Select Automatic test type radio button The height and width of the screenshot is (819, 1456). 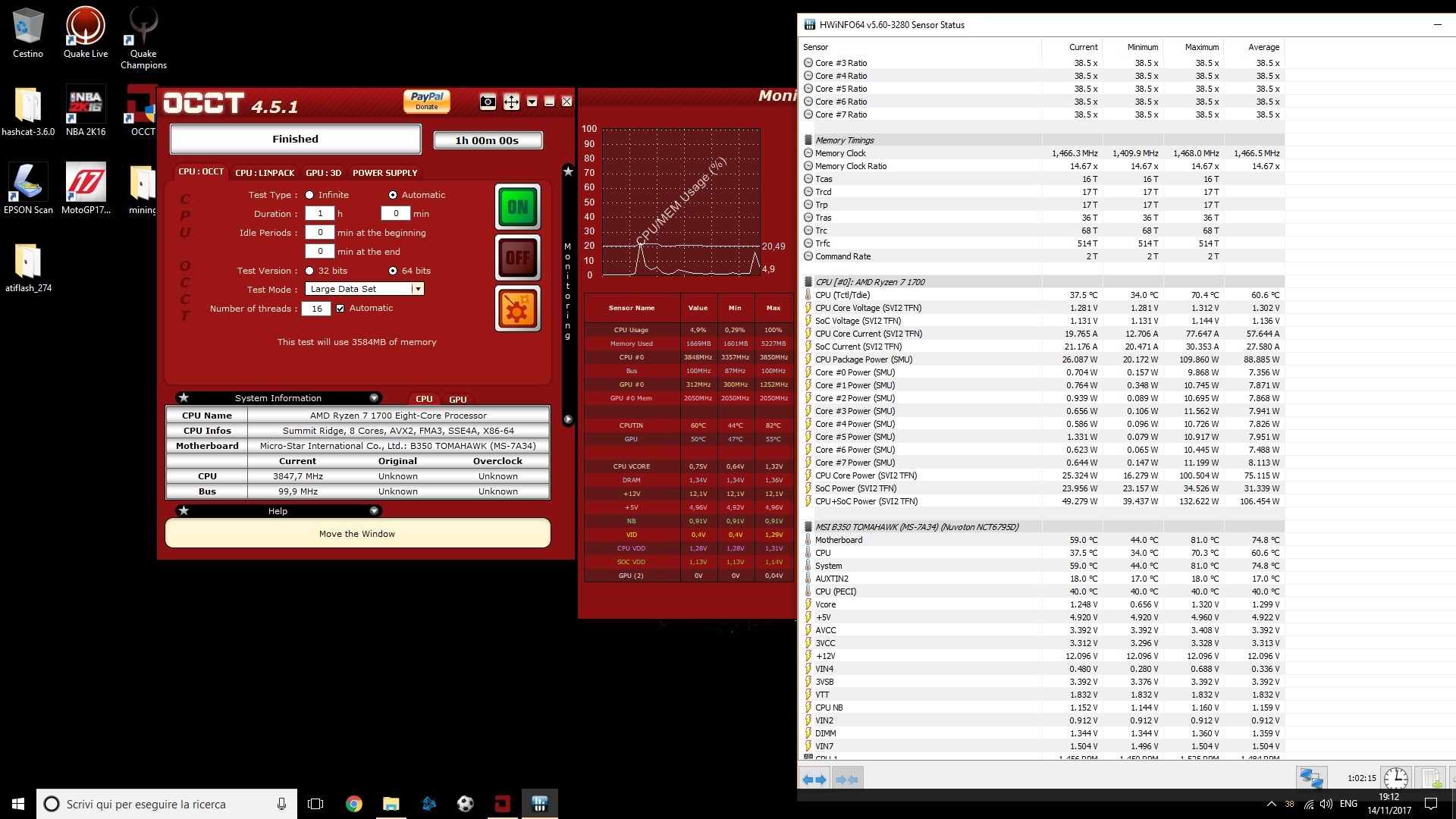[393, 195]
